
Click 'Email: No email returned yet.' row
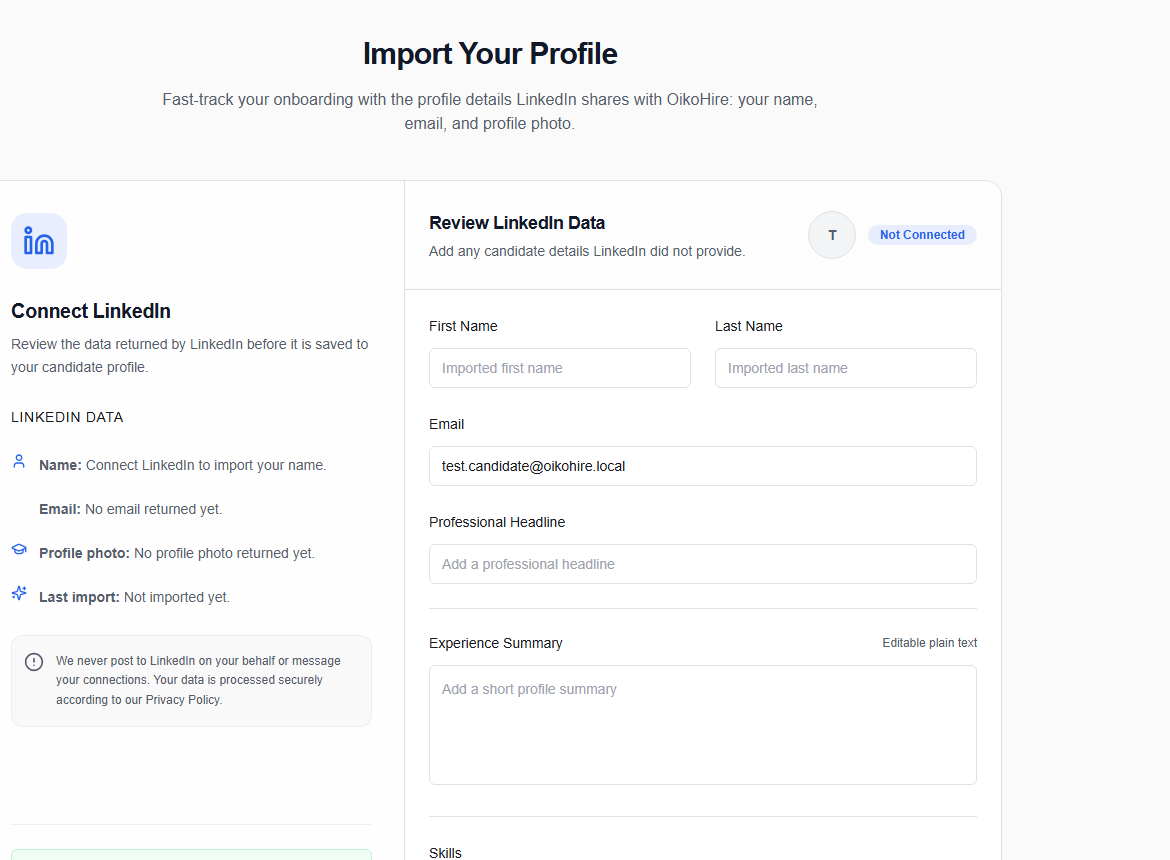131,509
